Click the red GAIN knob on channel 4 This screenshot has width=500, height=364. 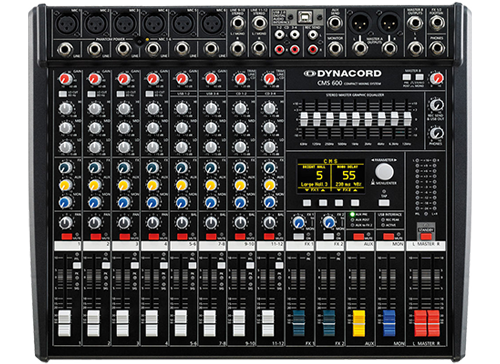(153, 79)
